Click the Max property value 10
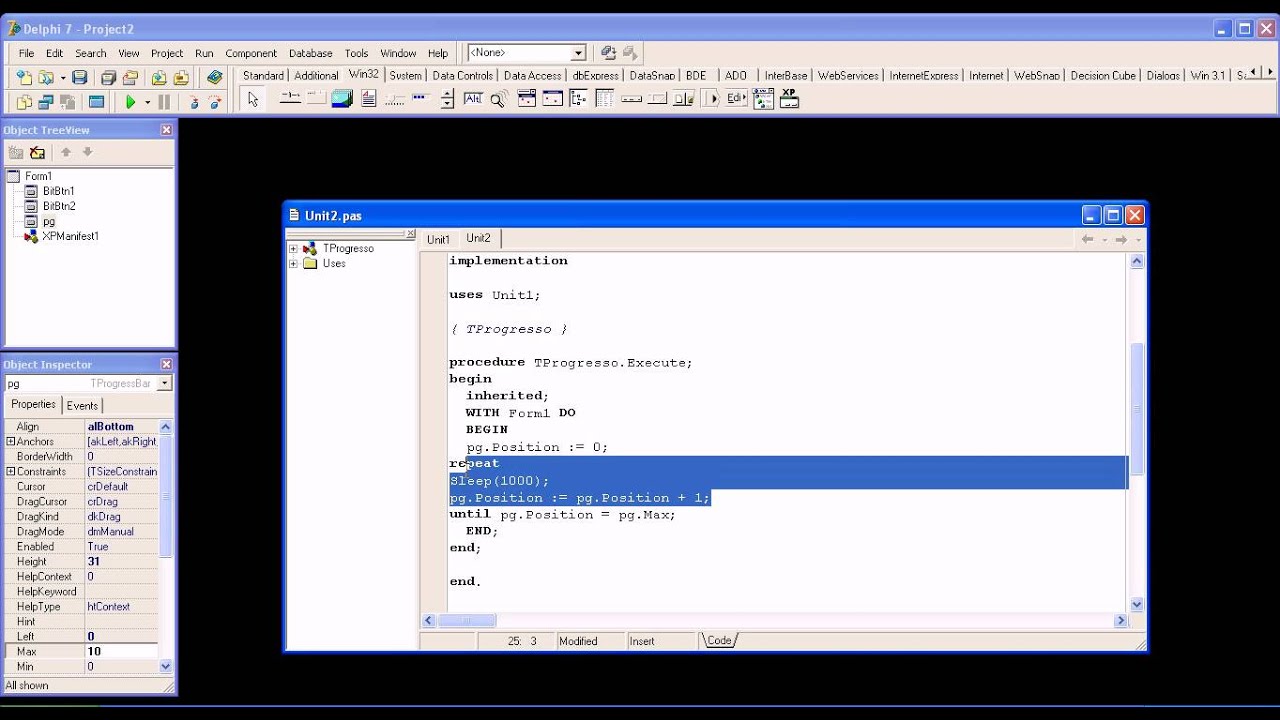The height and width of the screenshot is (720, 1280). point(121,651)
